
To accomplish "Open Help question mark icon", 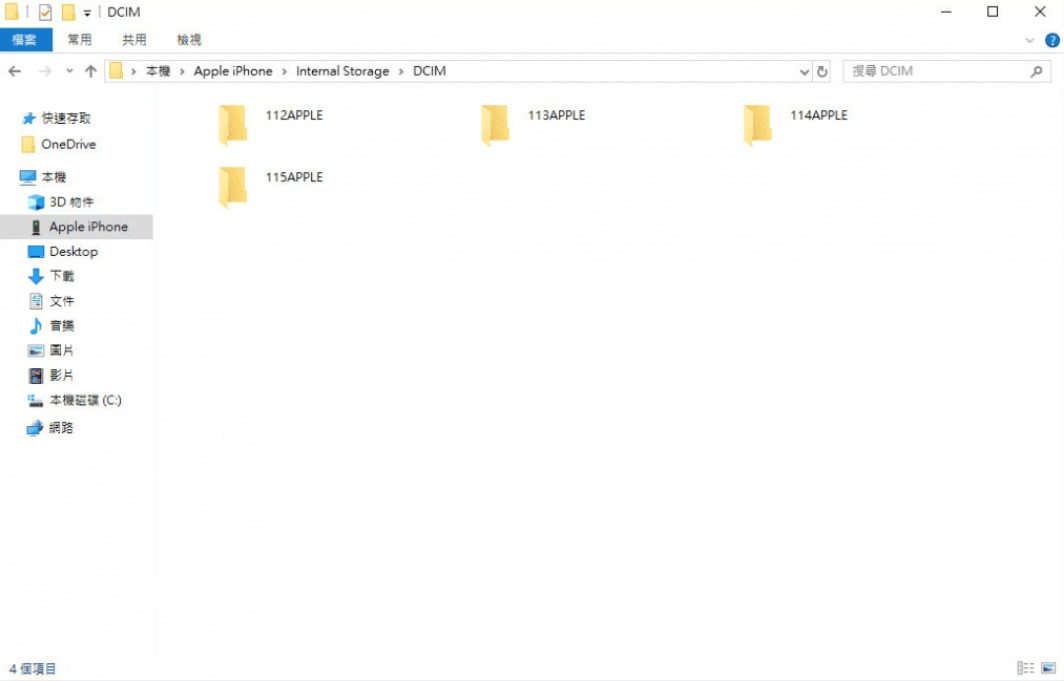I will pyautogui.click(x=1052, y=40).
